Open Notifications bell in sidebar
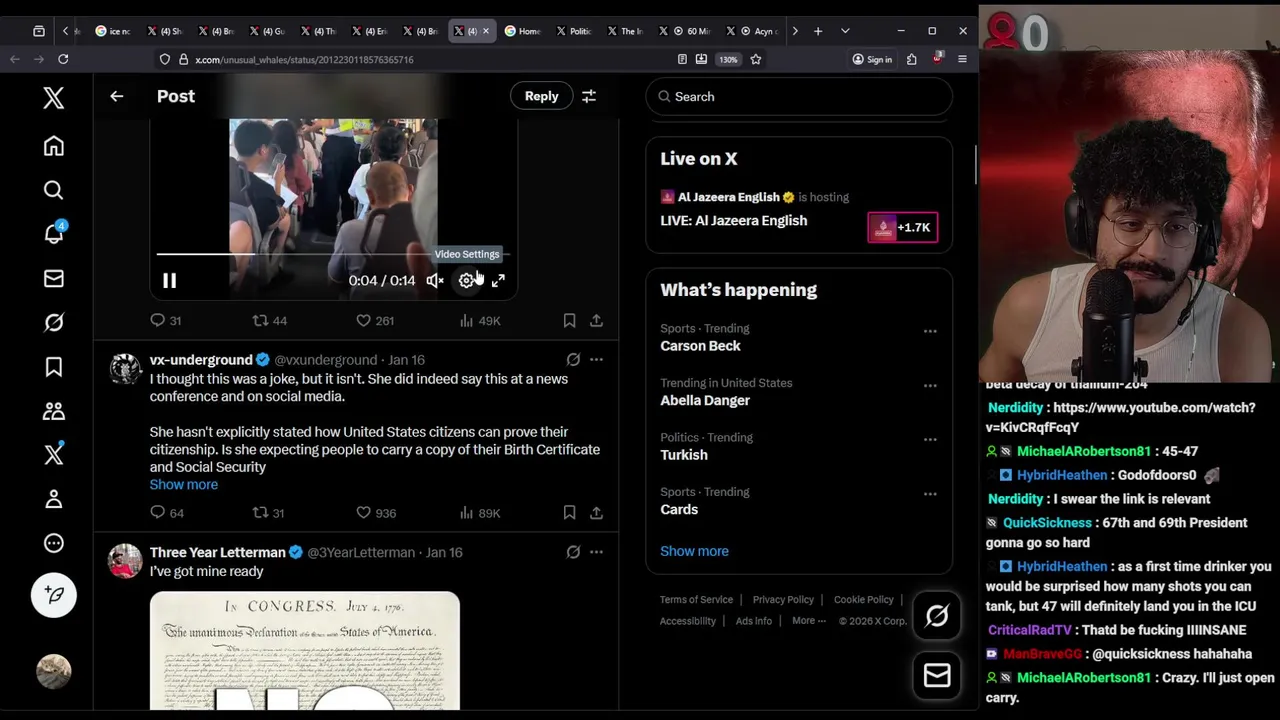 pos(54,234)
